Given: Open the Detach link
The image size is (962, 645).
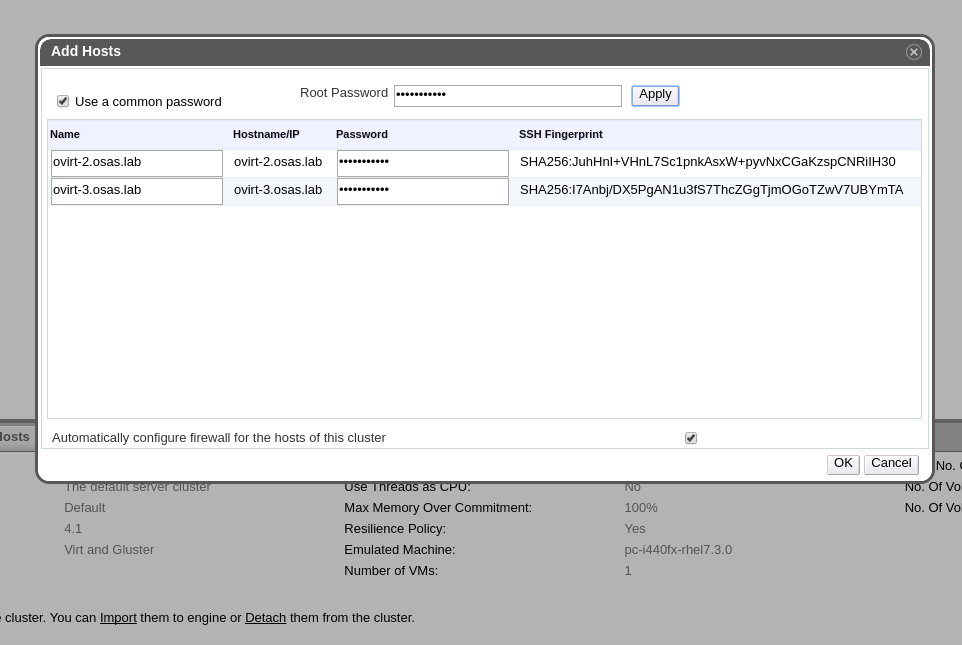Looking at the screenshot, I should [265, 618].
